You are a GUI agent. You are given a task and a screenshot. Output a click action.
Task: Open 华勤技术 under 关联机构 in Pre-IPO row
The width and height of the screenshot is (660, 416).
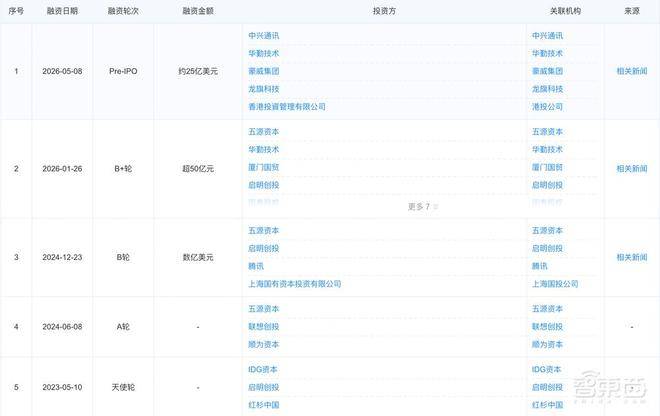click(x=547, y=53)
